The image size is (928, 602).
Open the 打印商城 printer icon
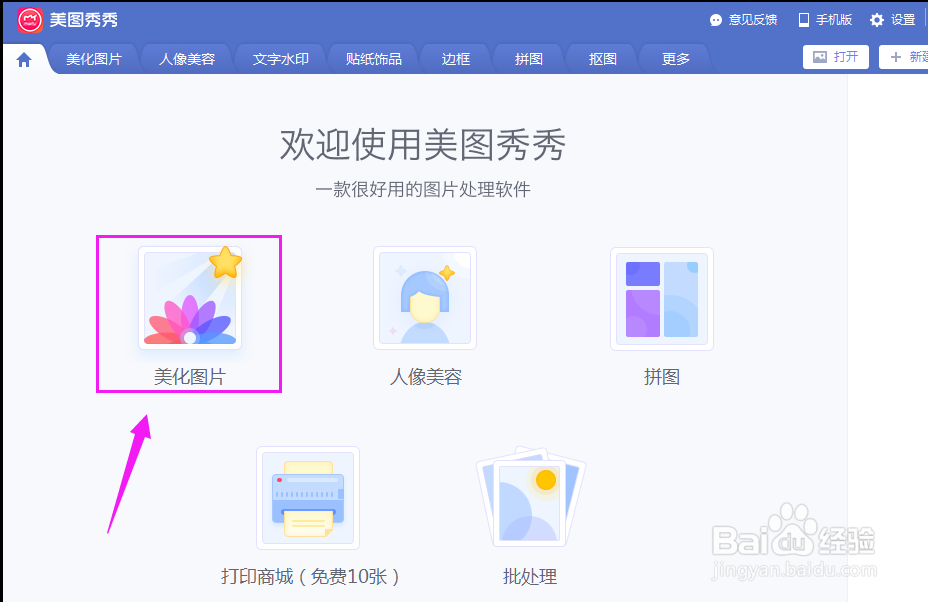[x=308, y=498]
